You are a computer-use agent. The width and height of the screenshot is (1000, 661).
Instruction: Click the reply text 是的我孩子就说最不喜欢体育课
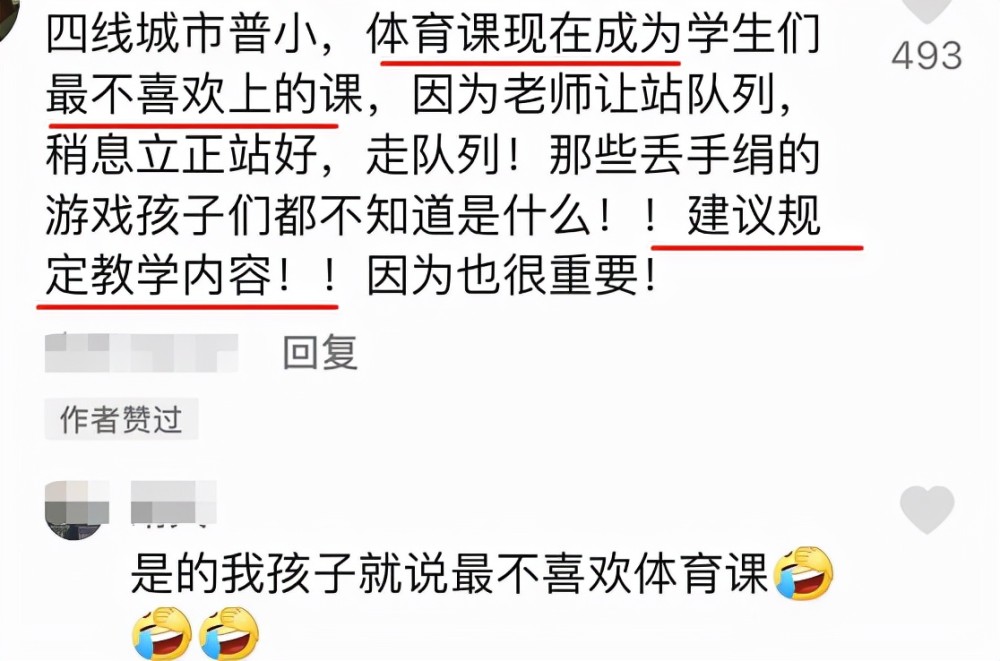(x=449, y=573)
